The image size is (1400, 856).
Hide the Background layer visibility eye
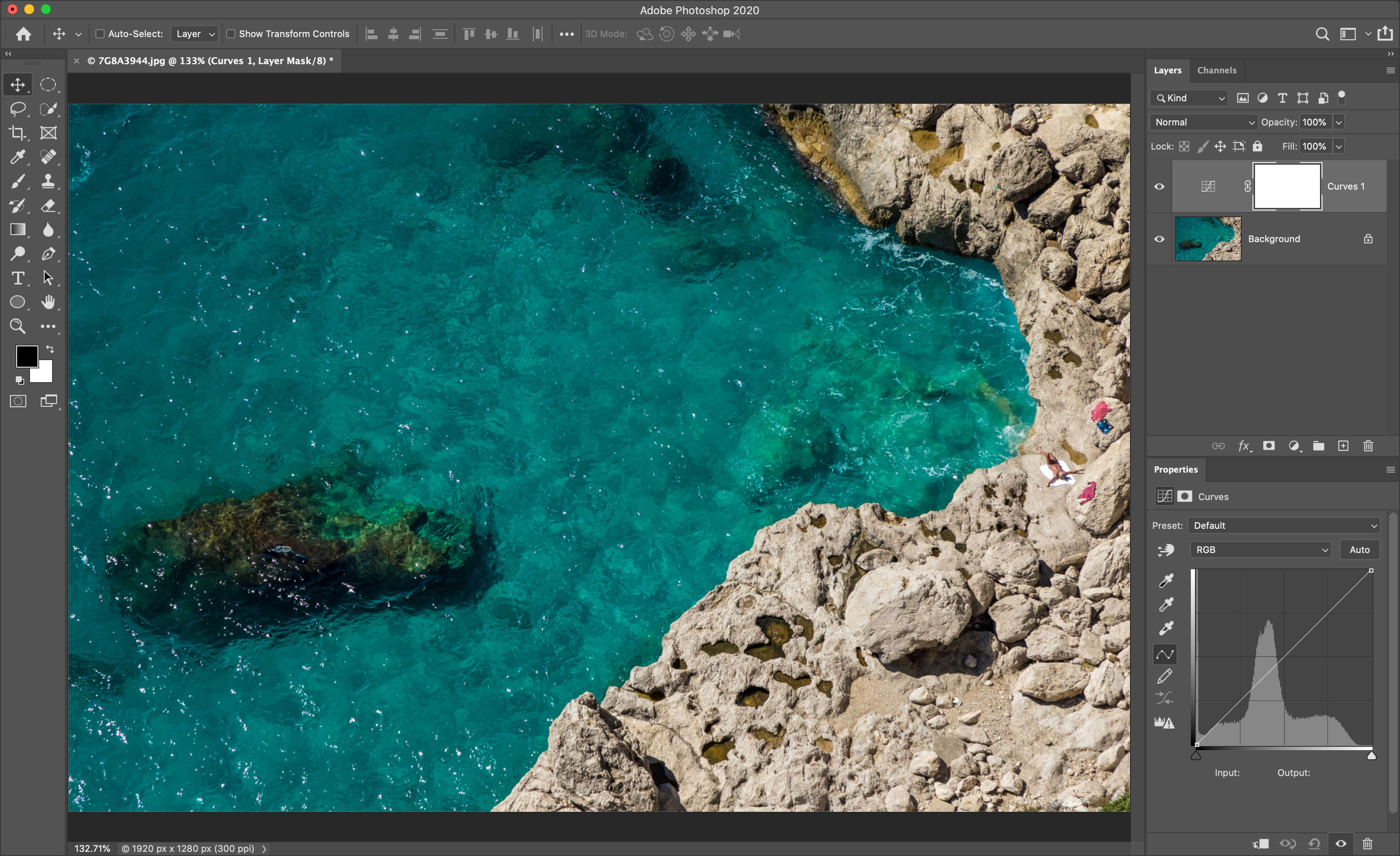coord(1160,239)
